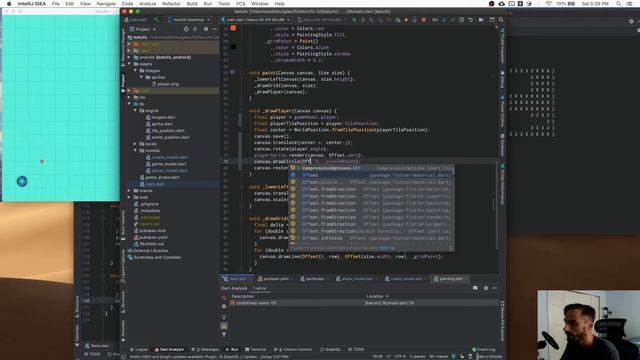The height and width of the screenshot is (360, 640).
Task: Click the Dart Analysis error row
Action: [x=363, y=303]
